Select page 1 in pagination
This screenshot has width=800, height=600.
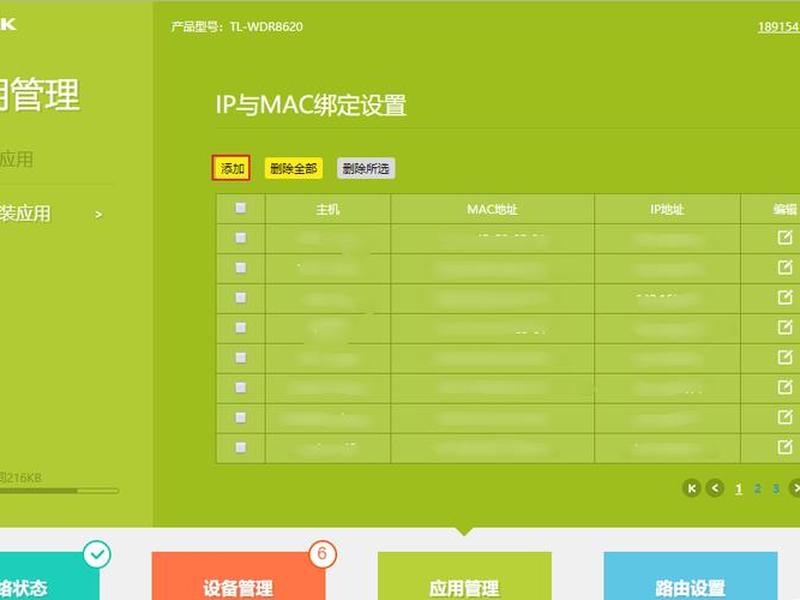pos(738,489)
